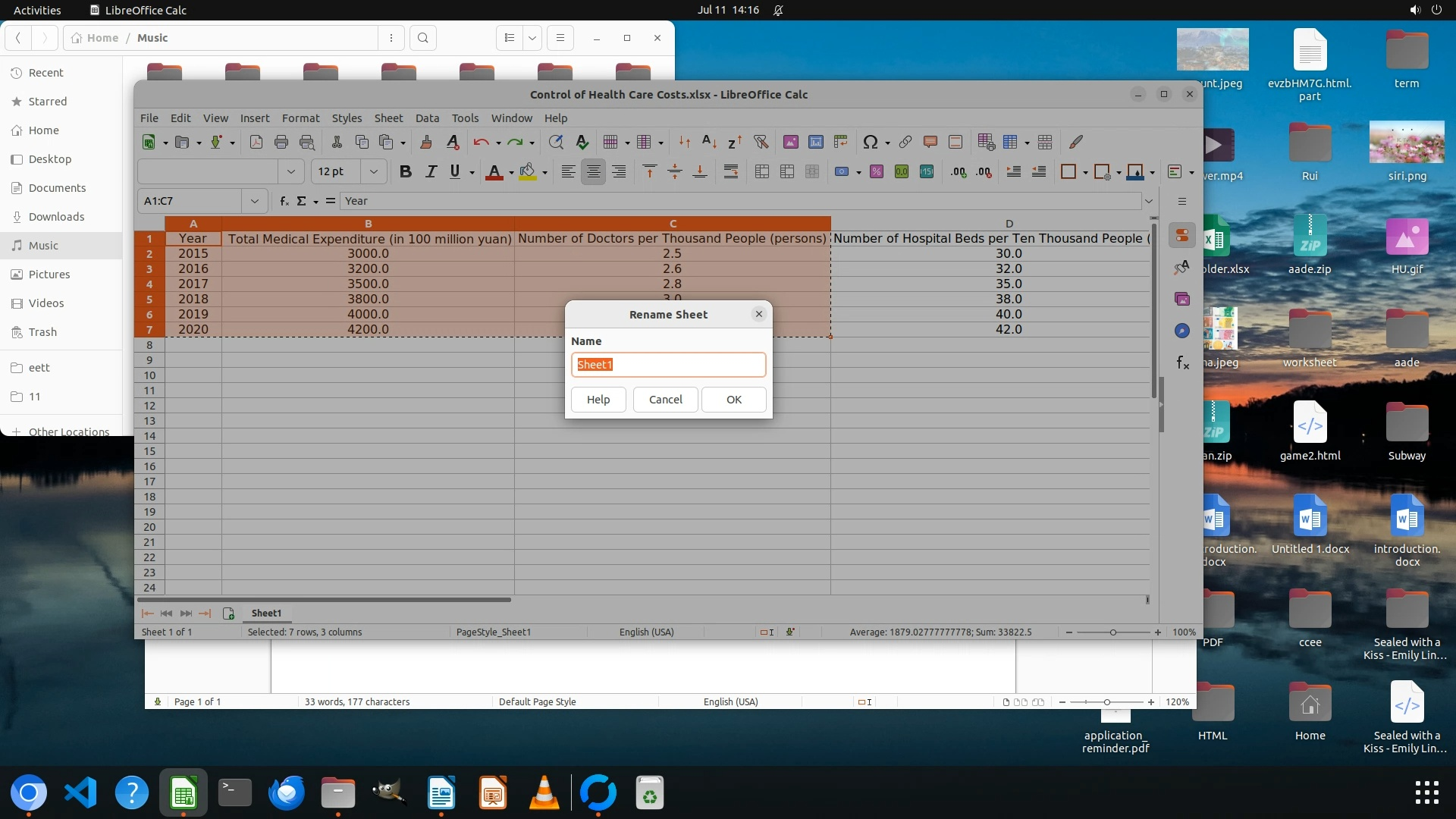Image resolution: width=1456 pixels, height=819 pixels.
Task: Click the Export as PDF icon
Action: click(x=256, y=142)
